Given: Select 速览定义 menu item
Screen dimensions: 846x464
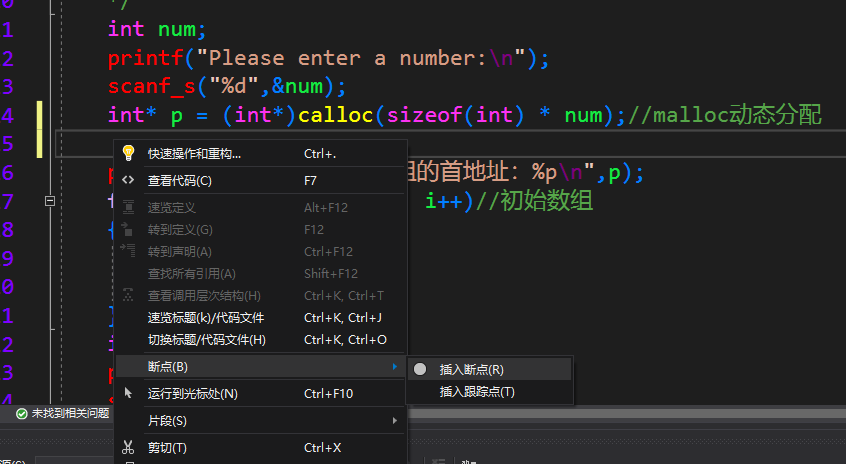Looking at the screenshot, I should click(x=261, y=208).
